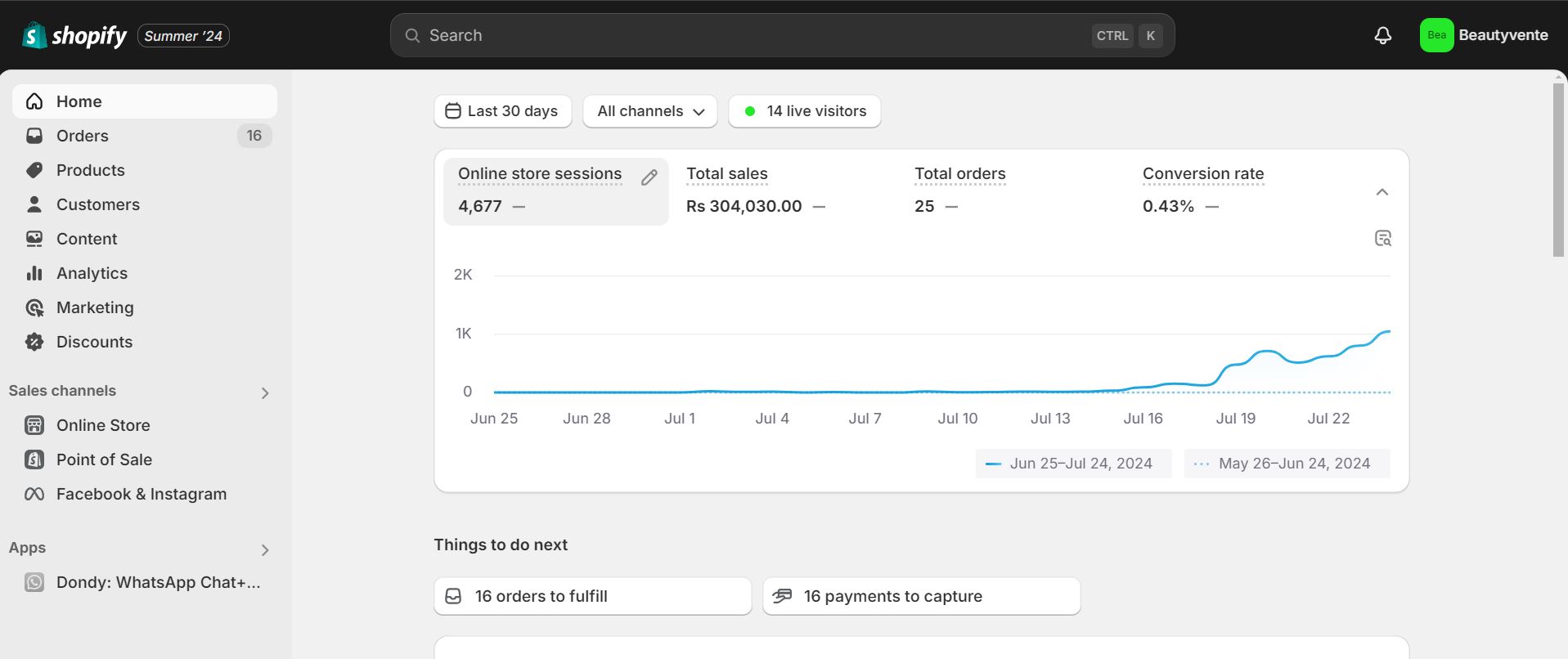This screenshot has width=1568, height=659.
Task: Click the Home house icon
Action: tap(34, 101)
